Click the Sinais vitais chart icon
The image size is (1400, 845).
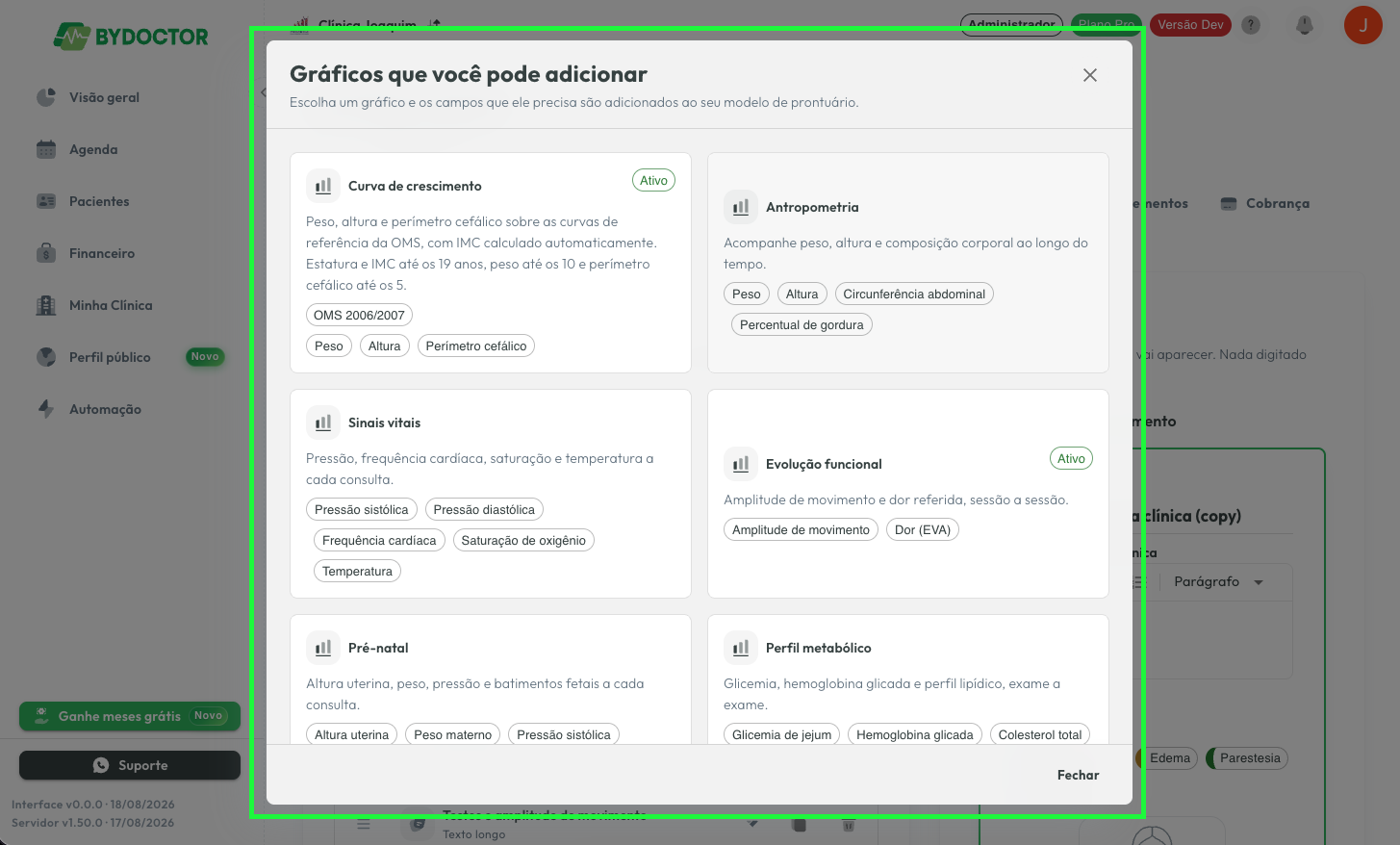323,422
